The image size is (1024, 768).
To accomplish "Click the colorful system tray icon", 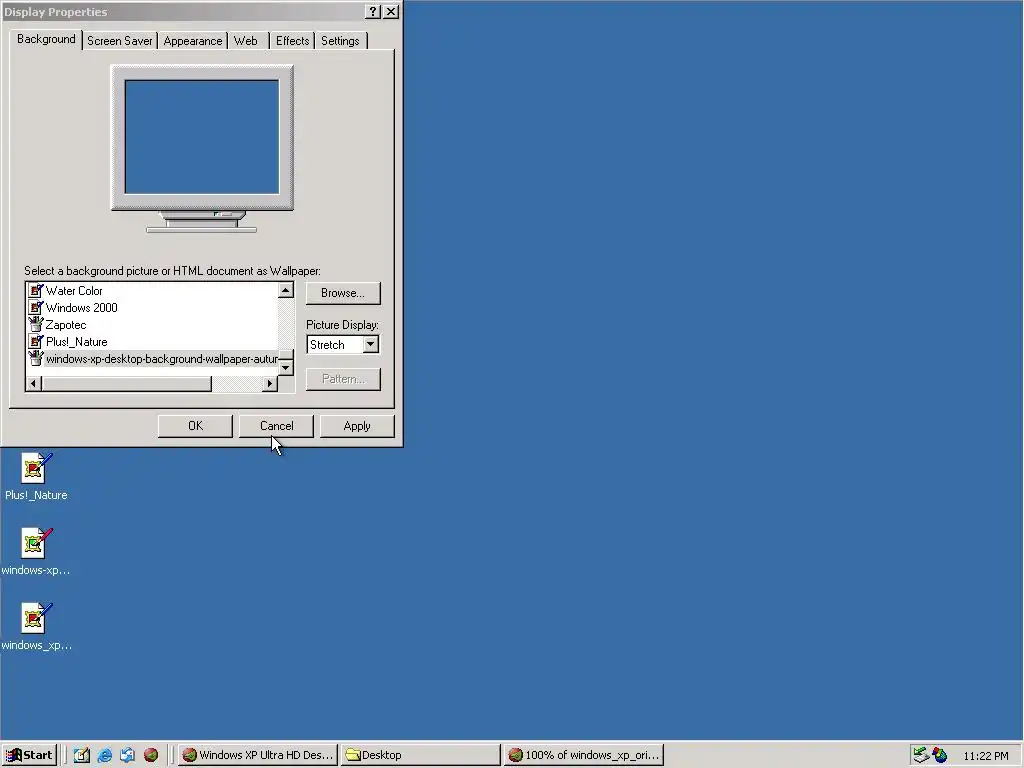I will point(940,755).
